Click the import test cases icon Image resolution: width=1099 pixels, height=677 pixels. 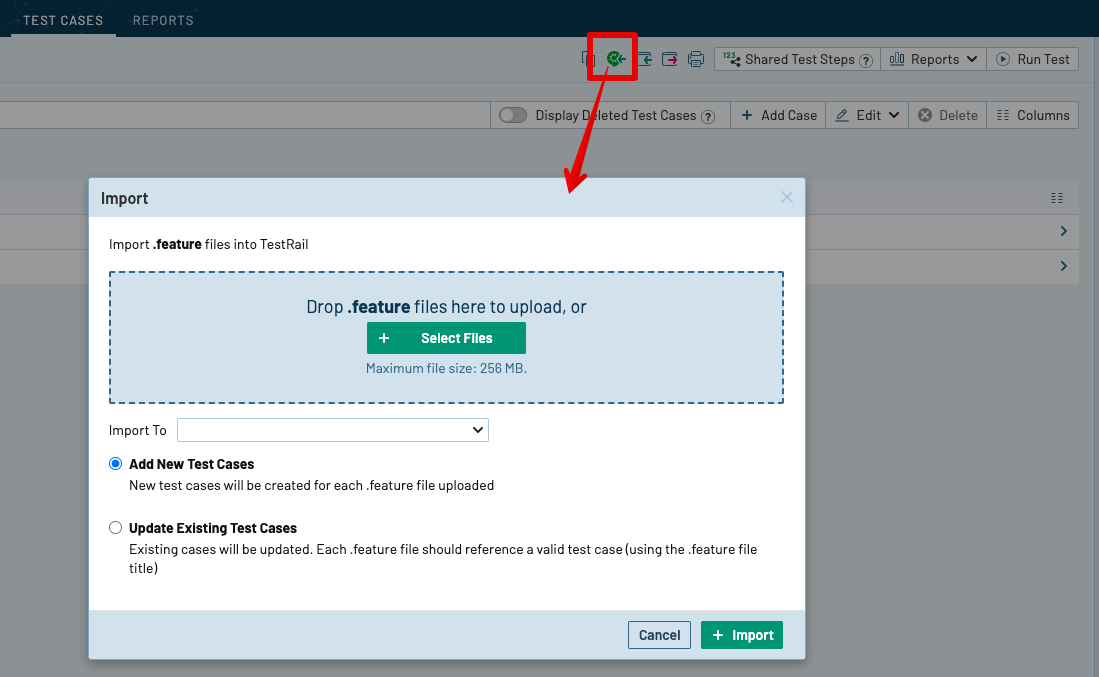645,59
